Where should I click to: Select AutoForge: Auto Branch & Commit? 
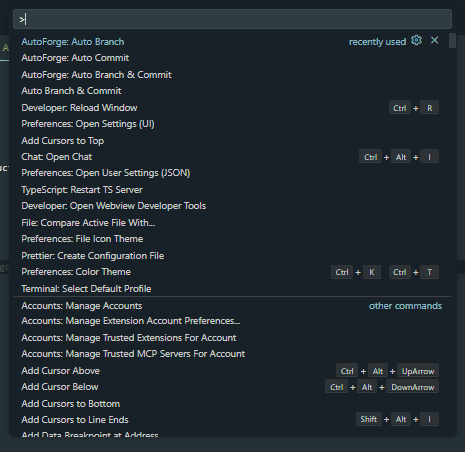[232, 75]
